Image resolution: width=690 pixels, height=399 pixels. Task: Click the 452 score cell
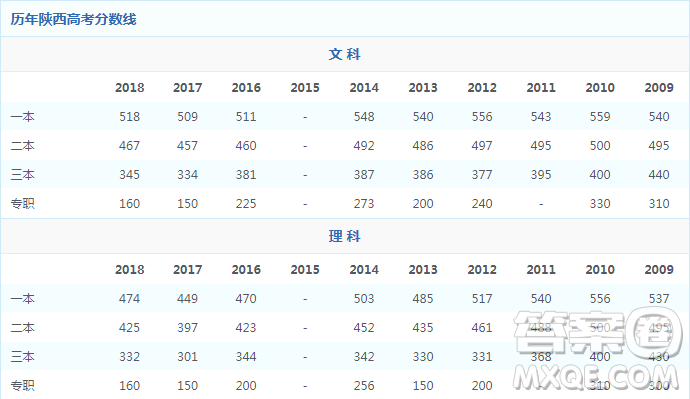(x=364, y=328)
